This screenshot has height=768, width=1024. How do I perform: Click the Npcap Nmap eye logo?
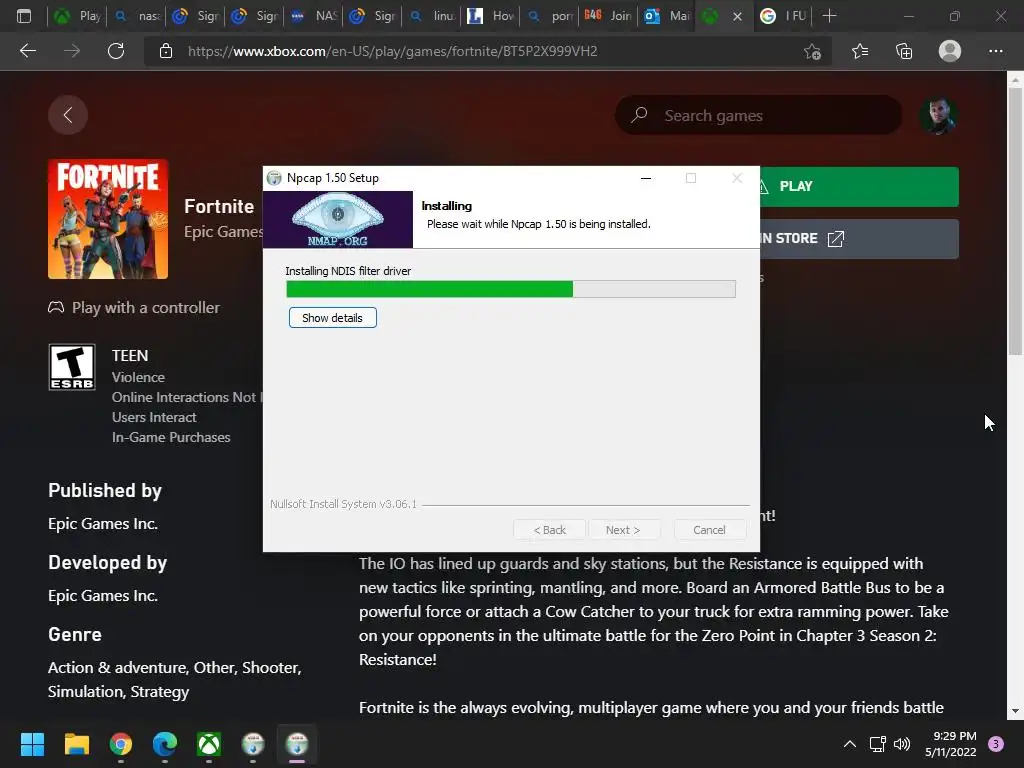coord(338,219)
